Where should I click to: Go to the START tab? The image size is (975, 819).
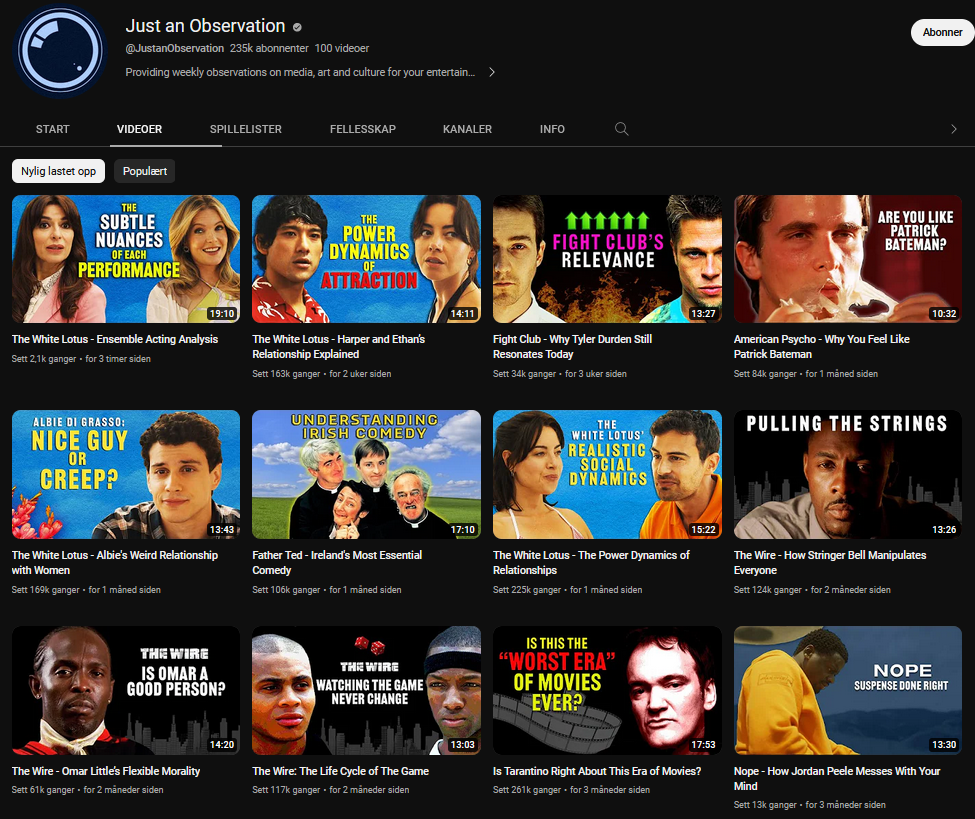[x=53, y=129]
